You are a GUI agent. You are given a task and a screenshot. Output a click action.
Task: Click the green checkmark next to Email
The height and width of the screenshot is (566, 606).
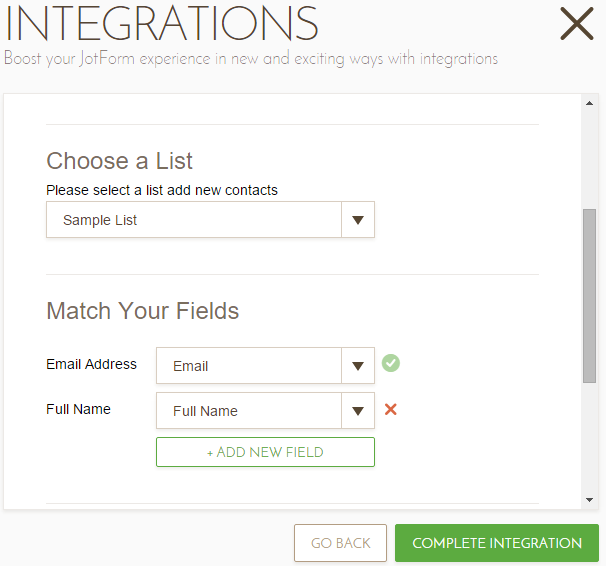(x=391, y=363)
